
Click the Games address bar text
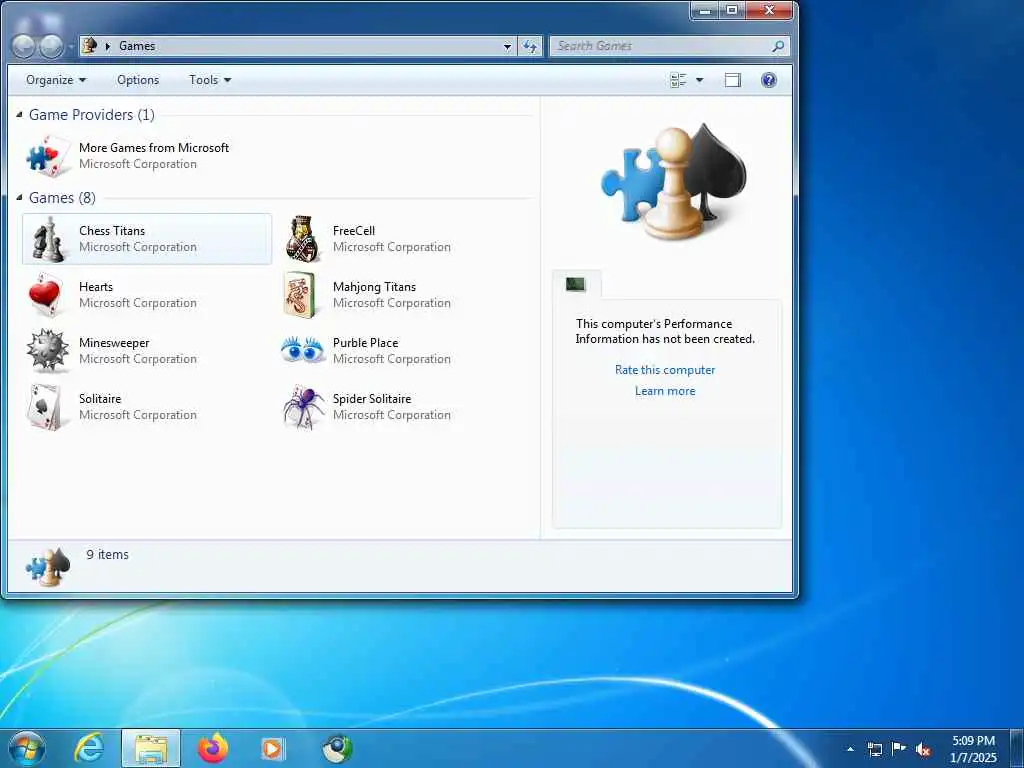point(136,46)
